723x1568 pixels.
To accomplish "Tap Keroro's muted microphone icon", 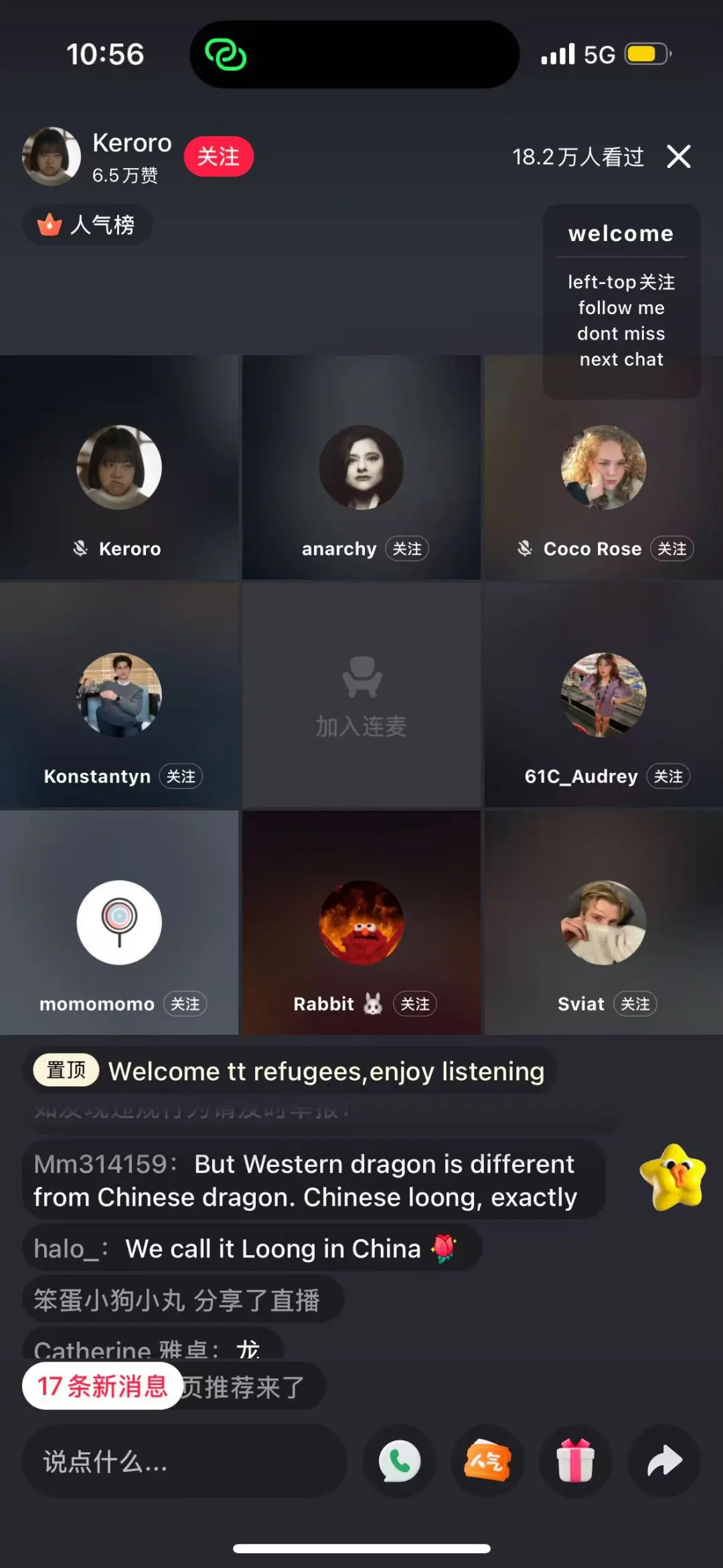I will [80, 549].
